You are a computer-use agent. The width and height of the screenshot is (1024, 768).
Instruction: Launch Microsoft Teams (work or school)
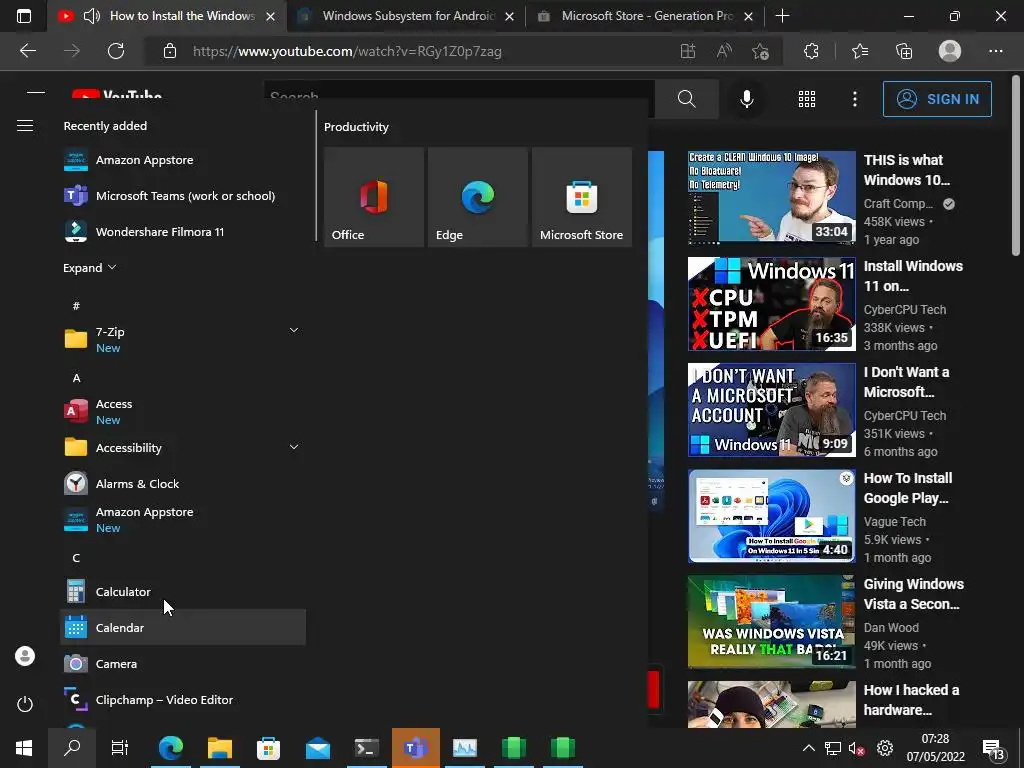click(183, 196)
